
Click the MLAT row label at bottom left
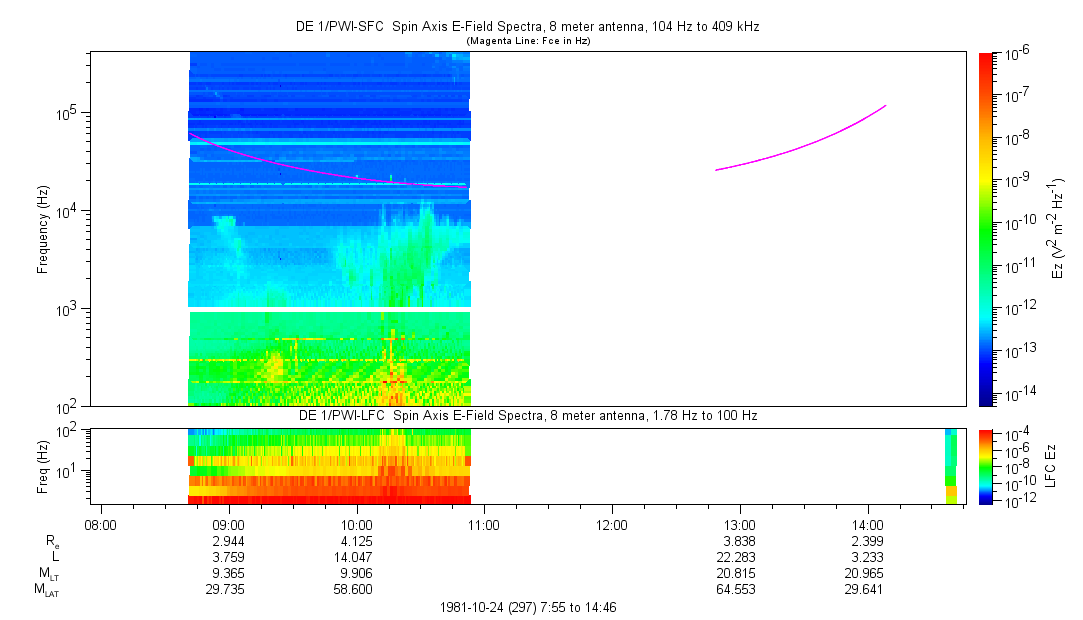[47, 590]
